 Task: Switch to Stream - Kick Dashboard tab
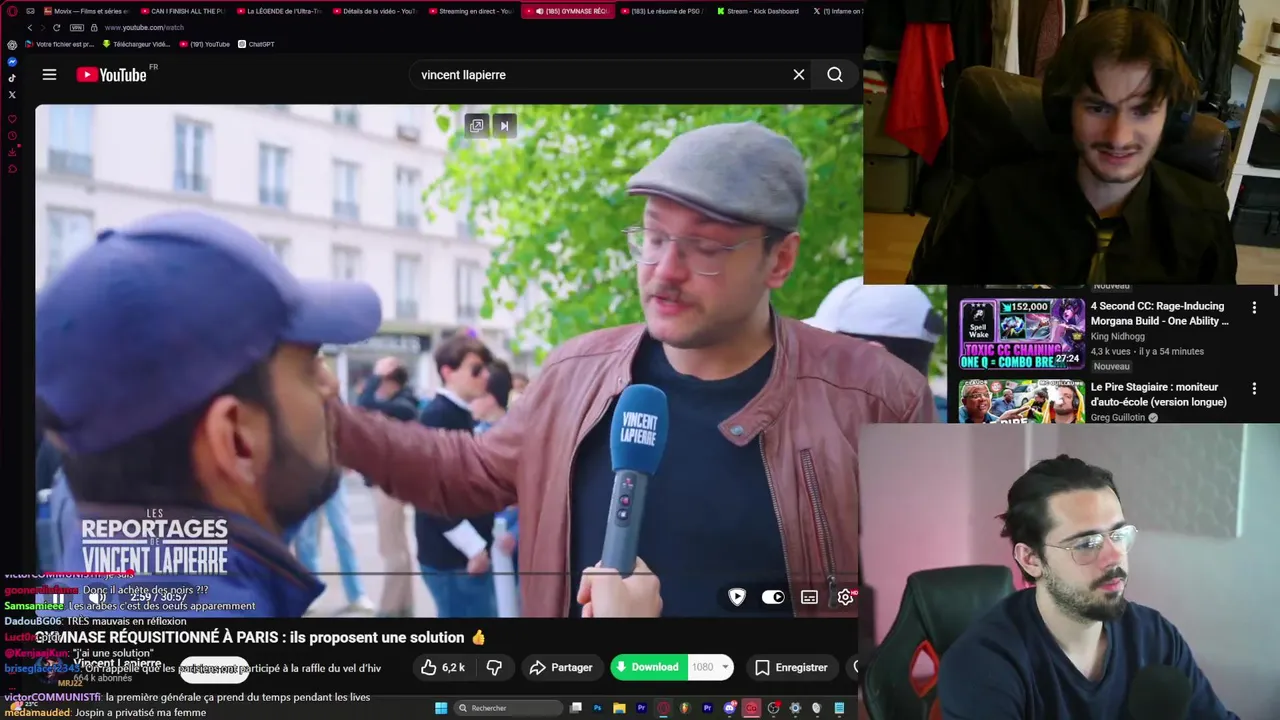pos(760,11)
